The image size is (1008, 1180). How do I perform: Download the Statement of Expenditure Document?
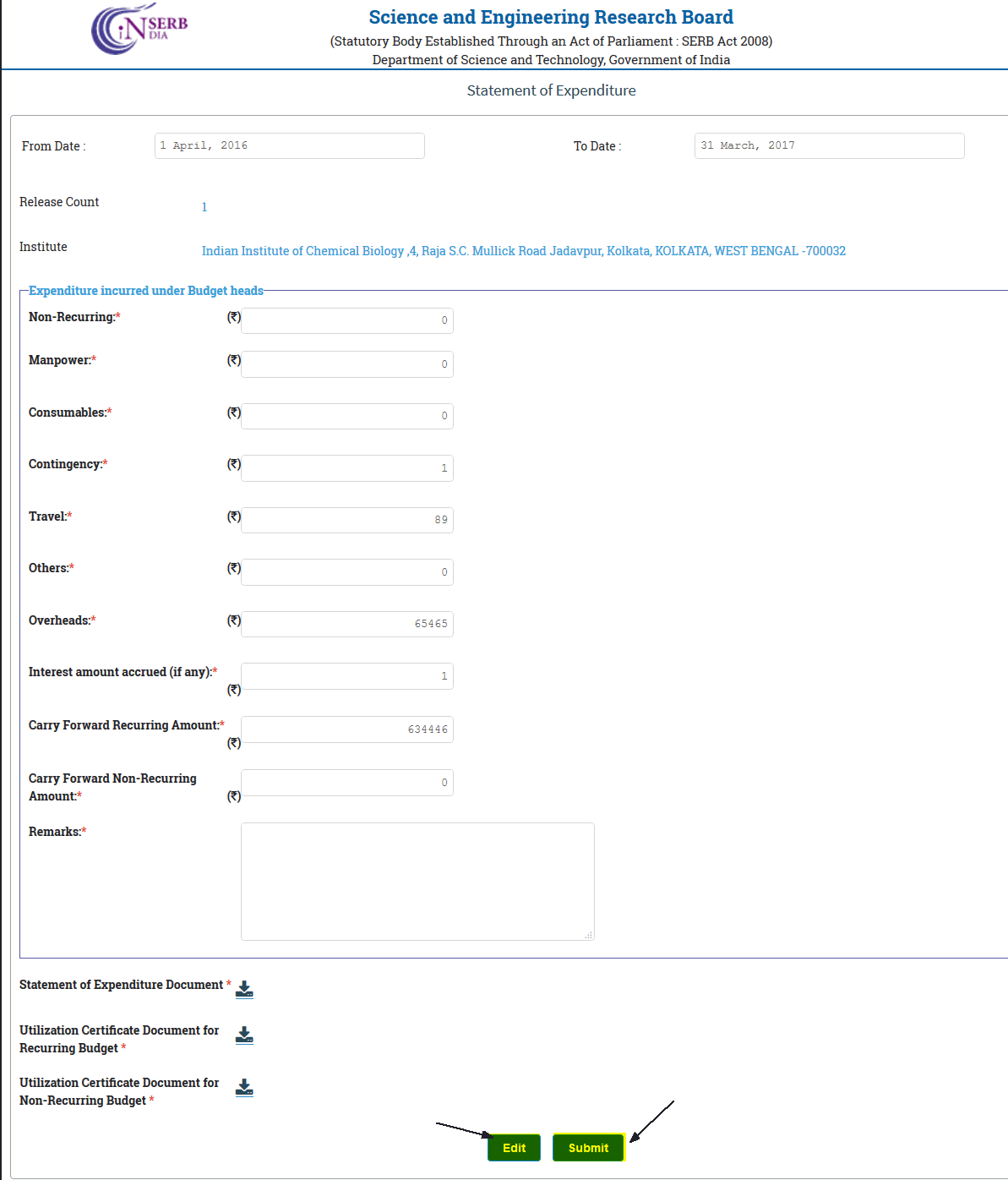click(244, 989)
